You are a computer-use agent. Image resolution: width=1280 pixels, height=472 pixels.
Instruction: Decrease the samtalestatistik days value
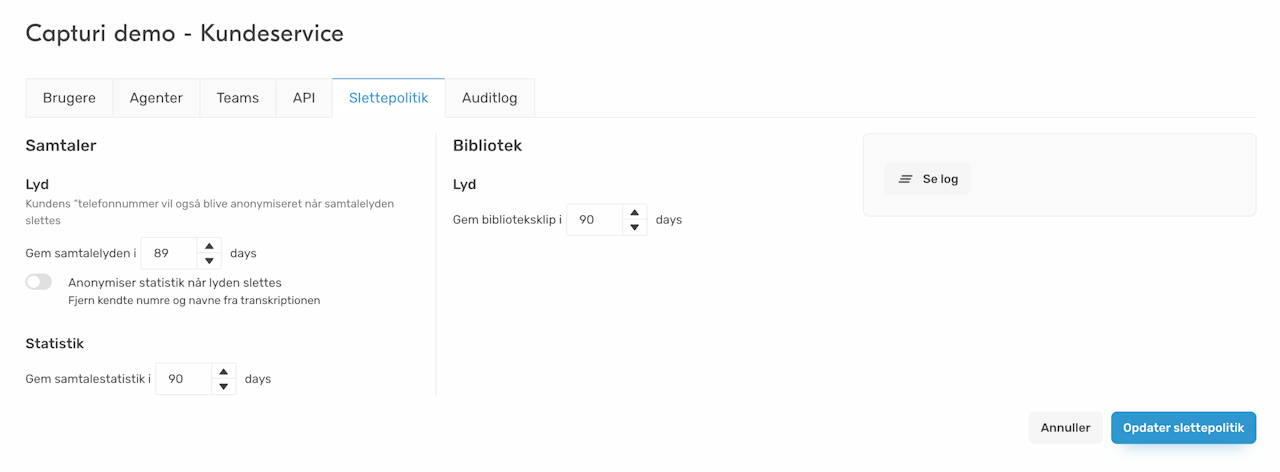[224, 387]
